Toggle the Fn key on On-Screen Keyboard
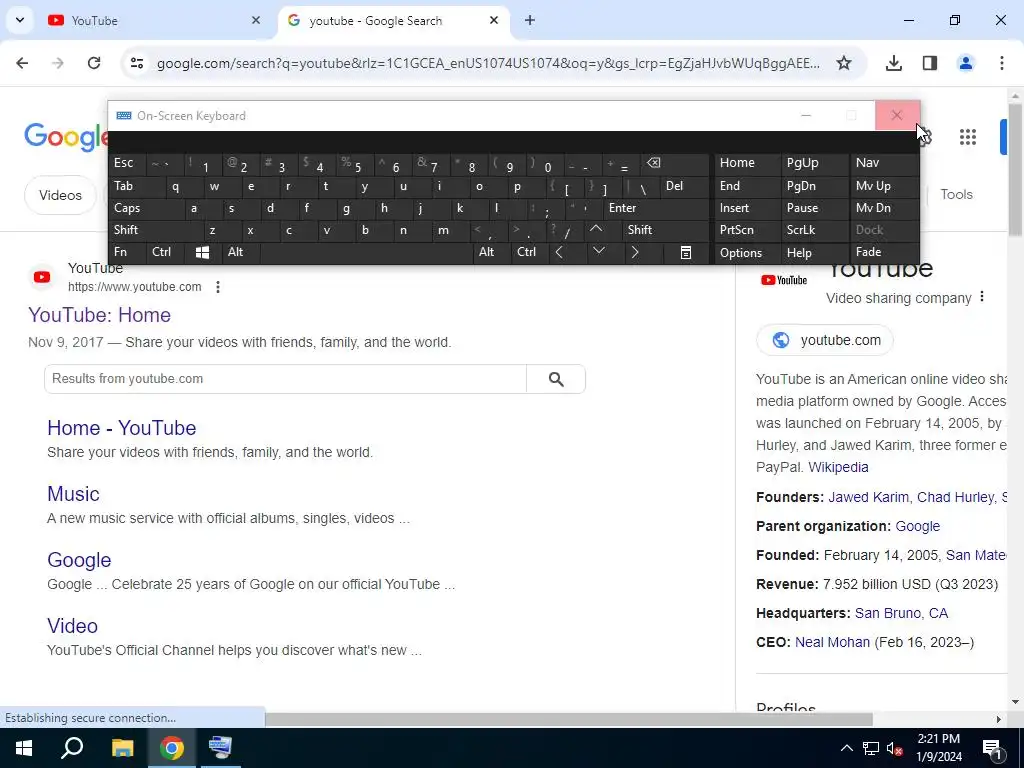 (127, 252)
